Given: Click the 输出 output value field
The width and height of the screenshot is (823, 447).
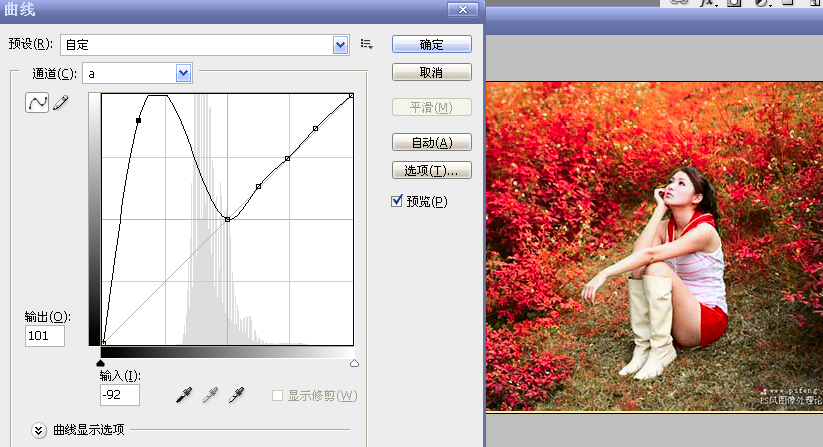Looking at the screenshot, I should pos(45,336).
